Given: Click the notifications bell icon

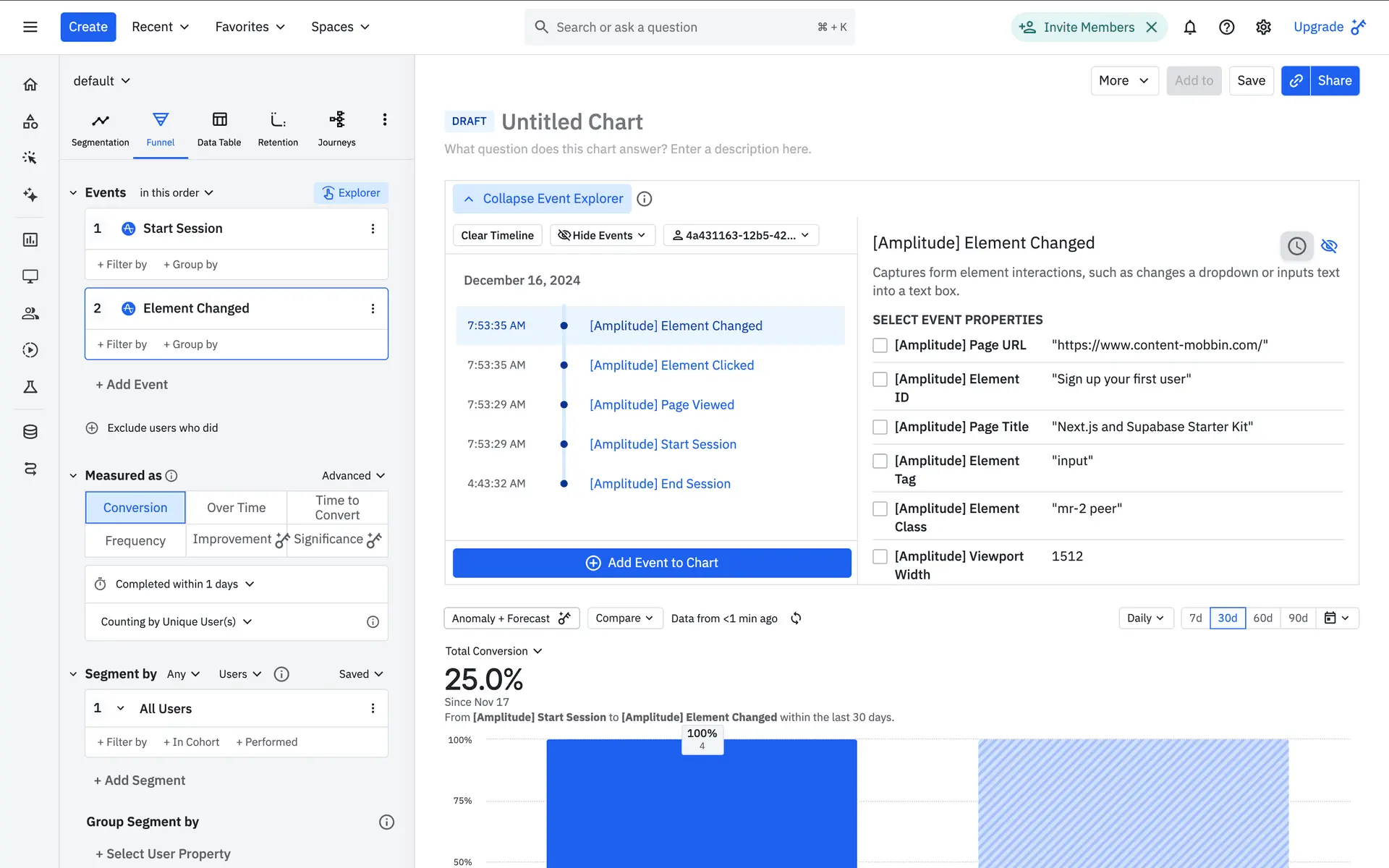Looking at the screenshot, I should pyautogui.click(x=1189, y=27).
